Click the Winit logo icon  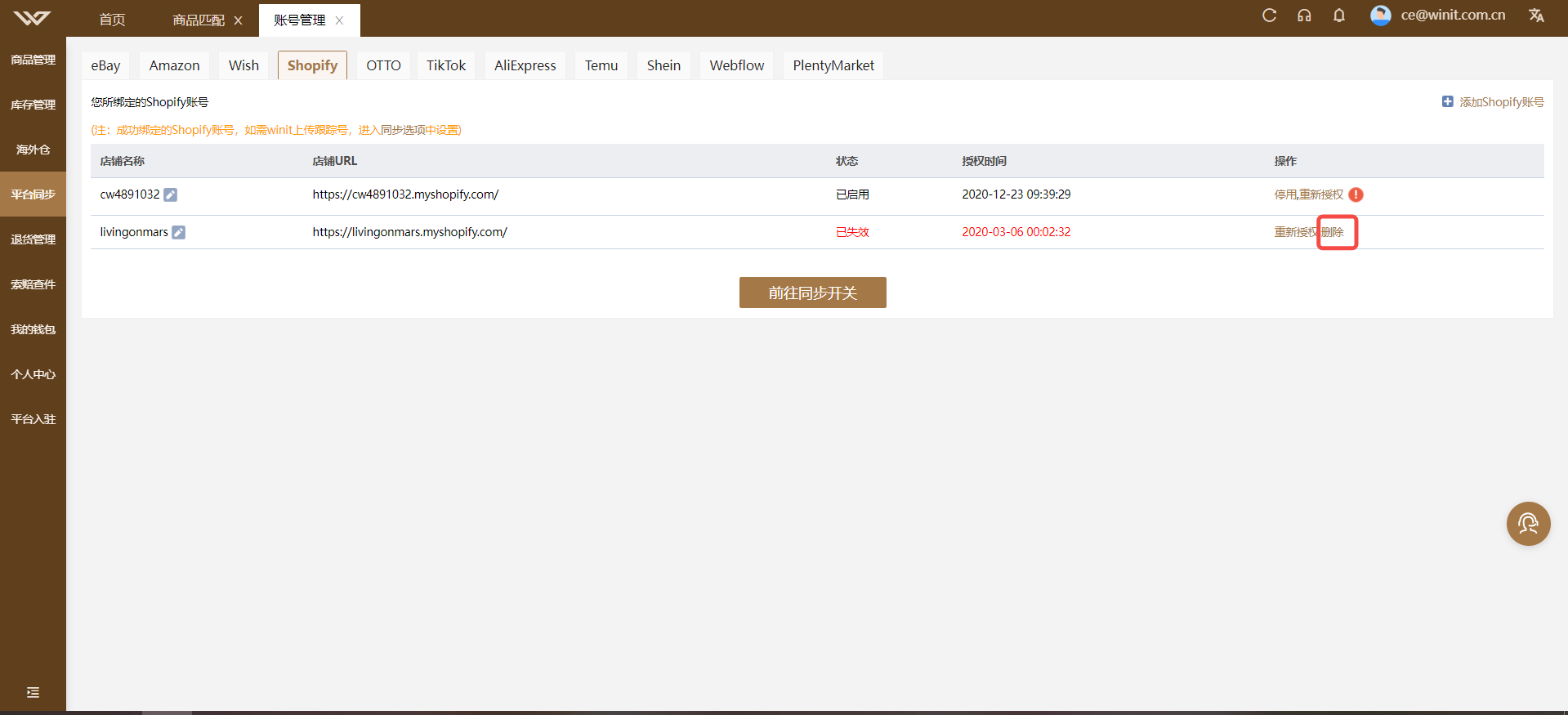[32, 18]
